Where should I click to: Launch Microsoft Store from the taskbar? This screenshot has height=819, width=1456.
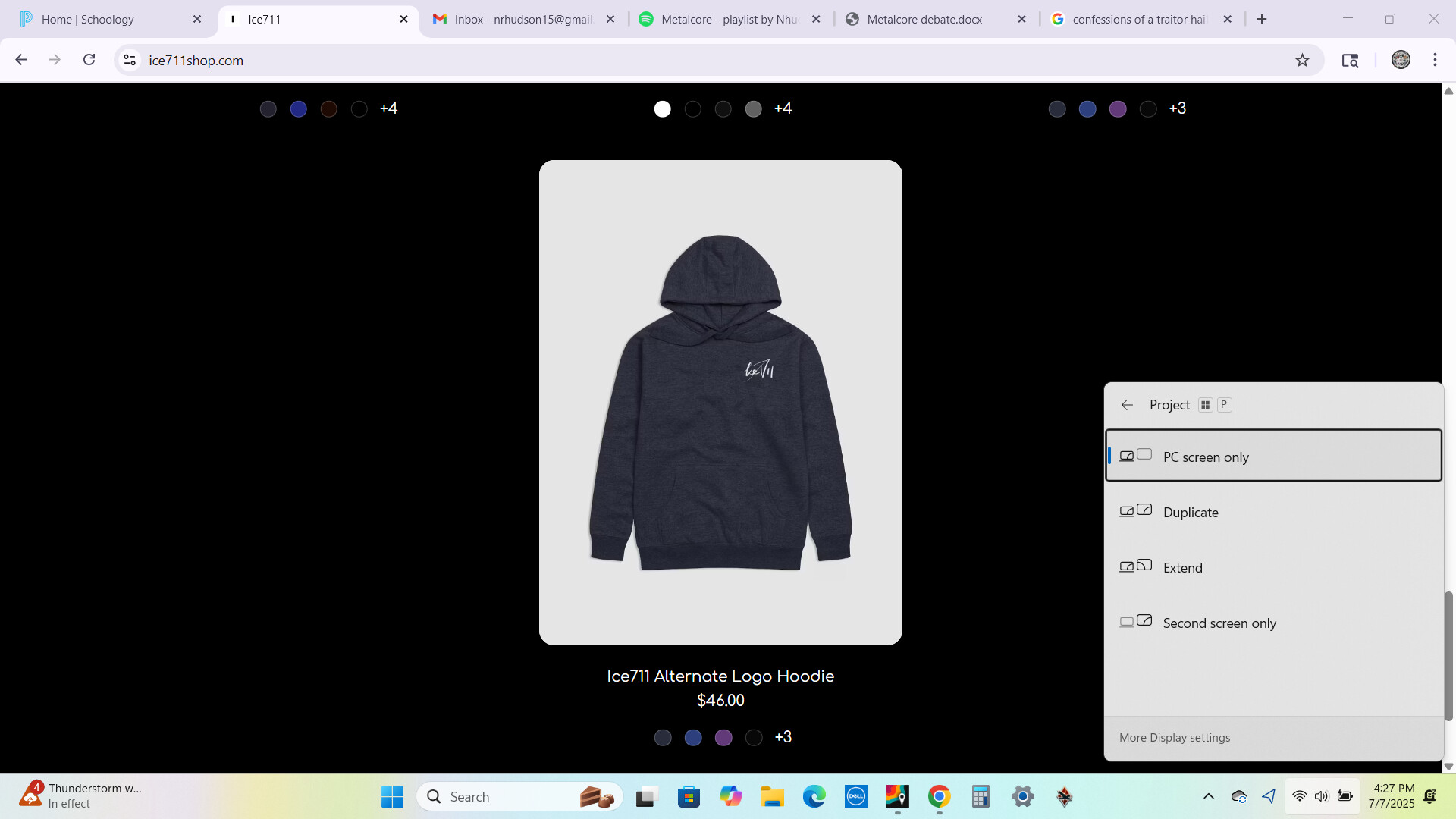tap(689, 796)
